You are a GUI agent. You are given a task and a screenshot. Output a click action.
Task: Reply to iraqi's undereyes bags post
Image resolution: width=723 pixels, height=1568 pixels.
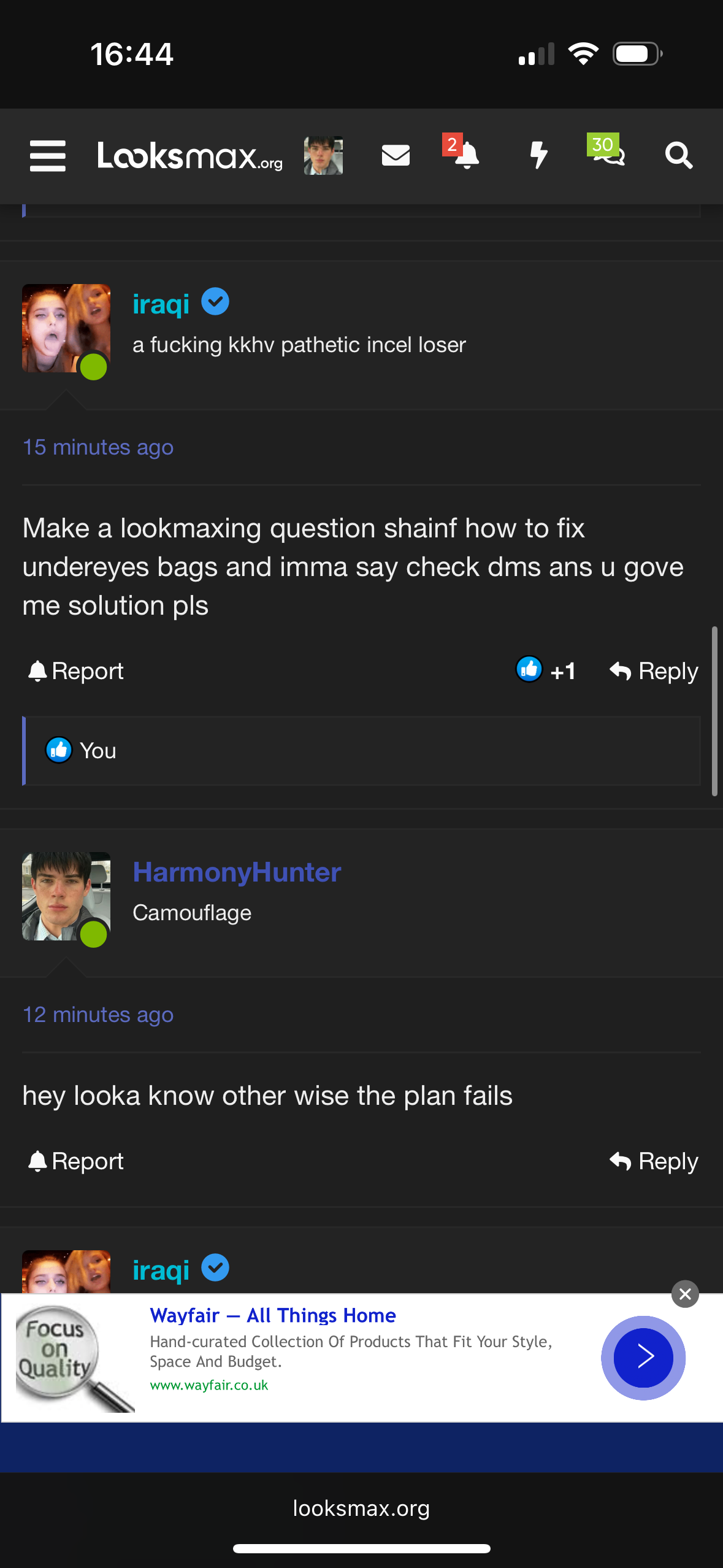pos(654,671)
